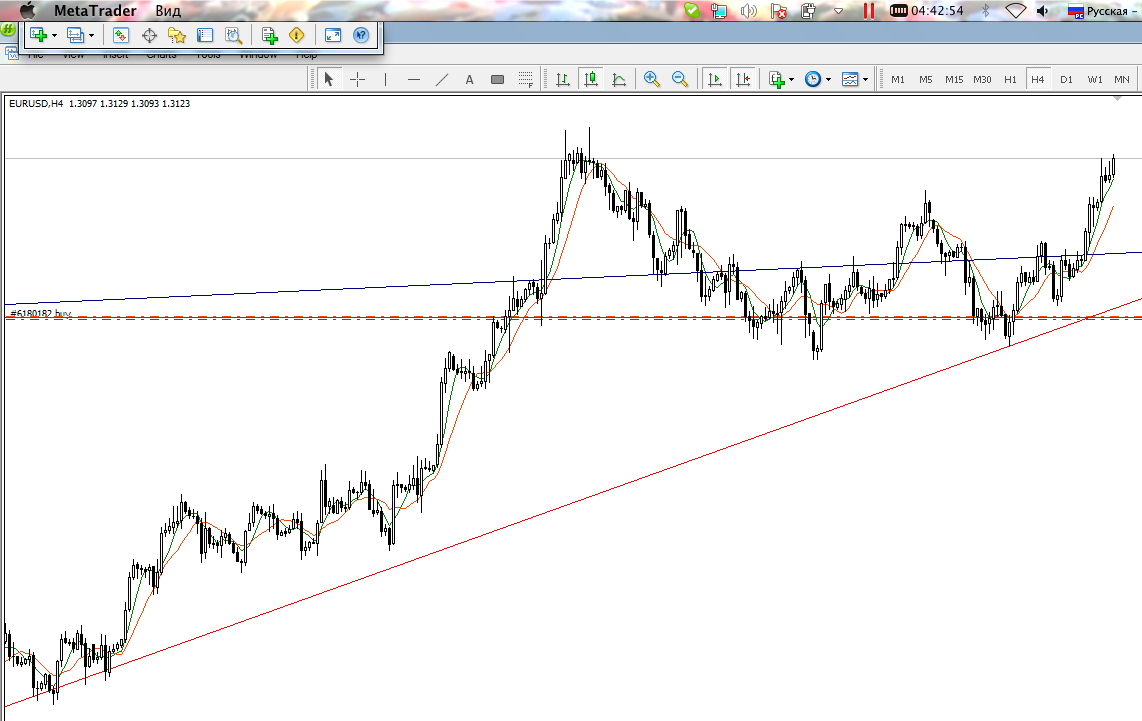Image resolution: width=1142 pixels, height=721 pixels.
Task: Switch chart to Bar Chart
Action: point(563,79)
